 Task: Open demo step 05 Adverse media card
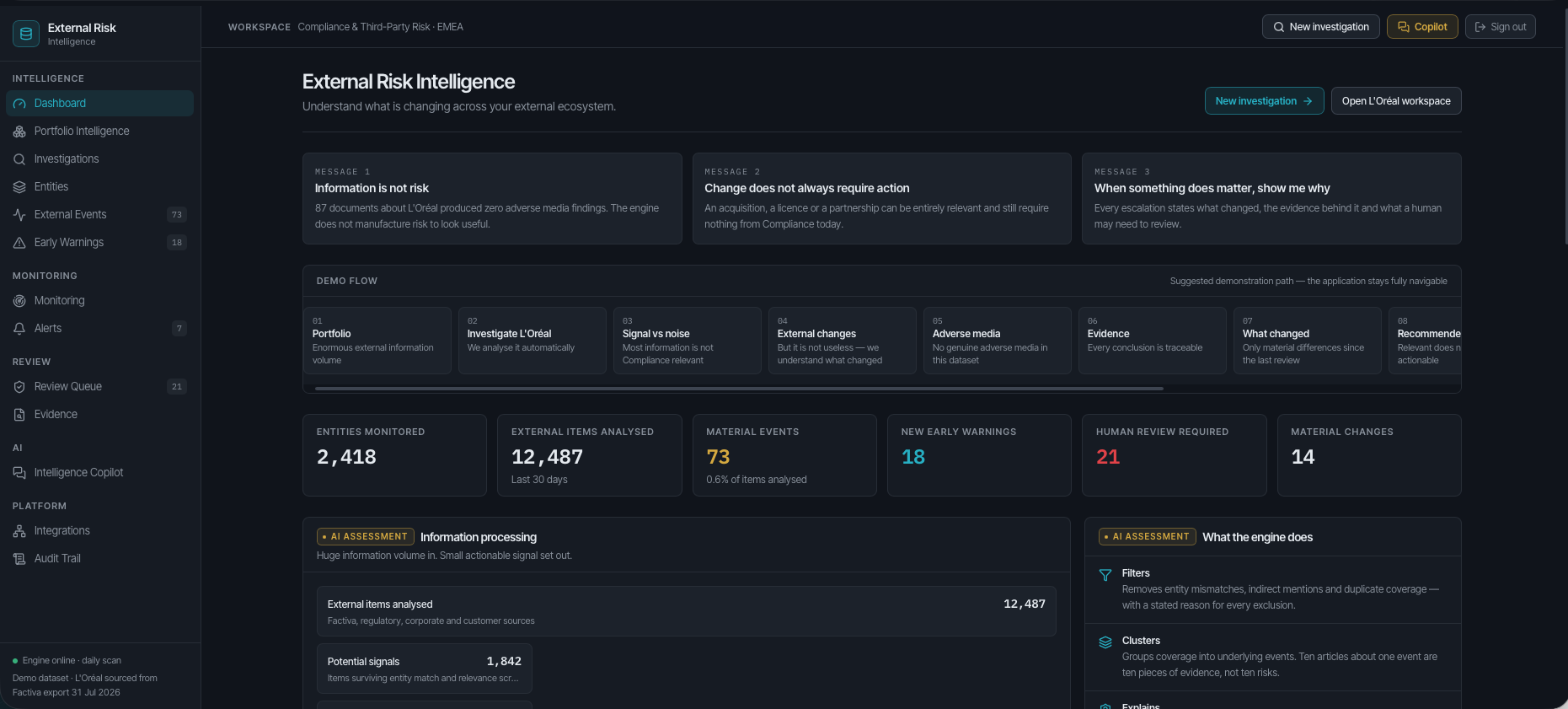[997, 341]
